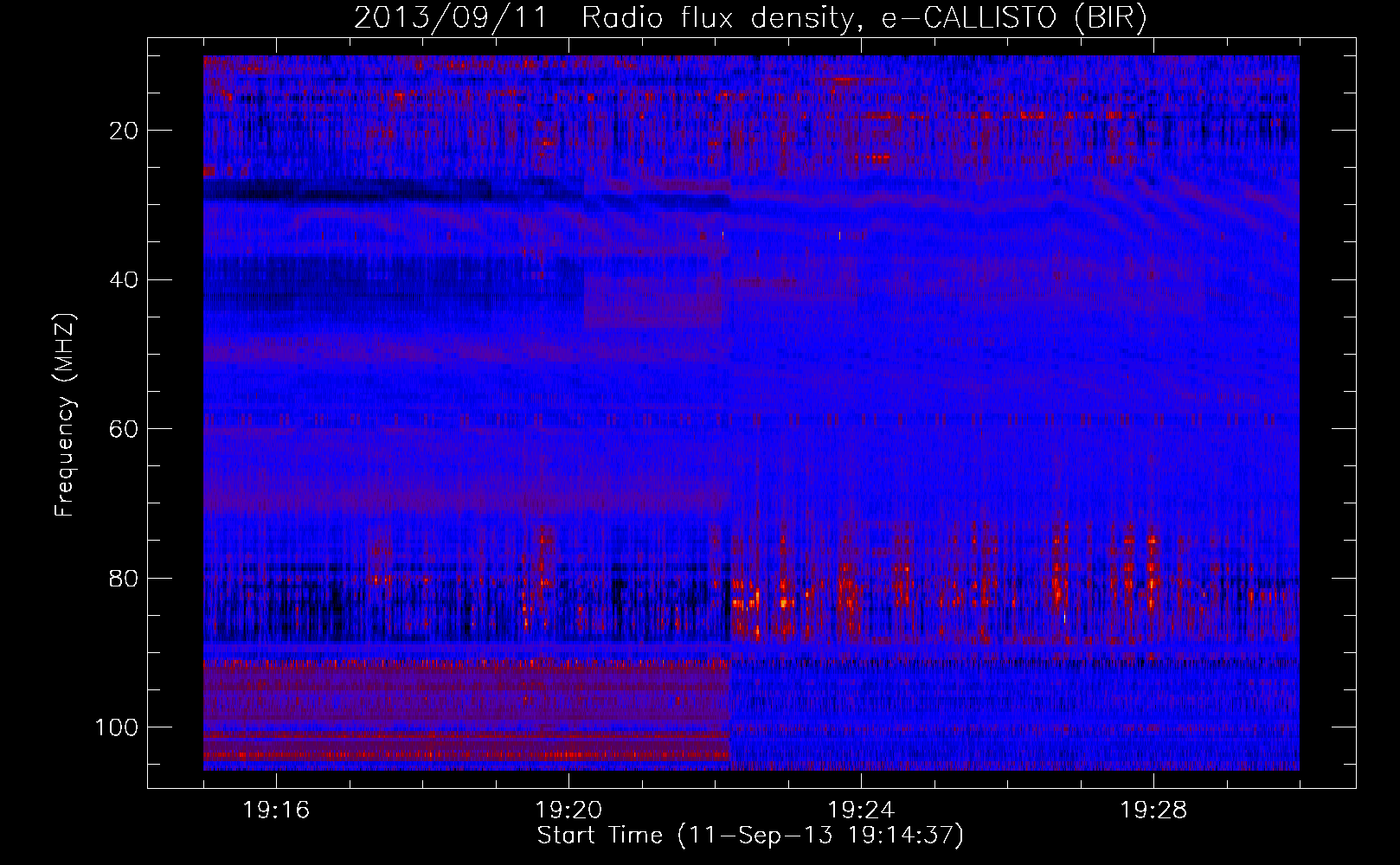
Task: Click the 19:28 time tick label
Action: point(1153,811)
